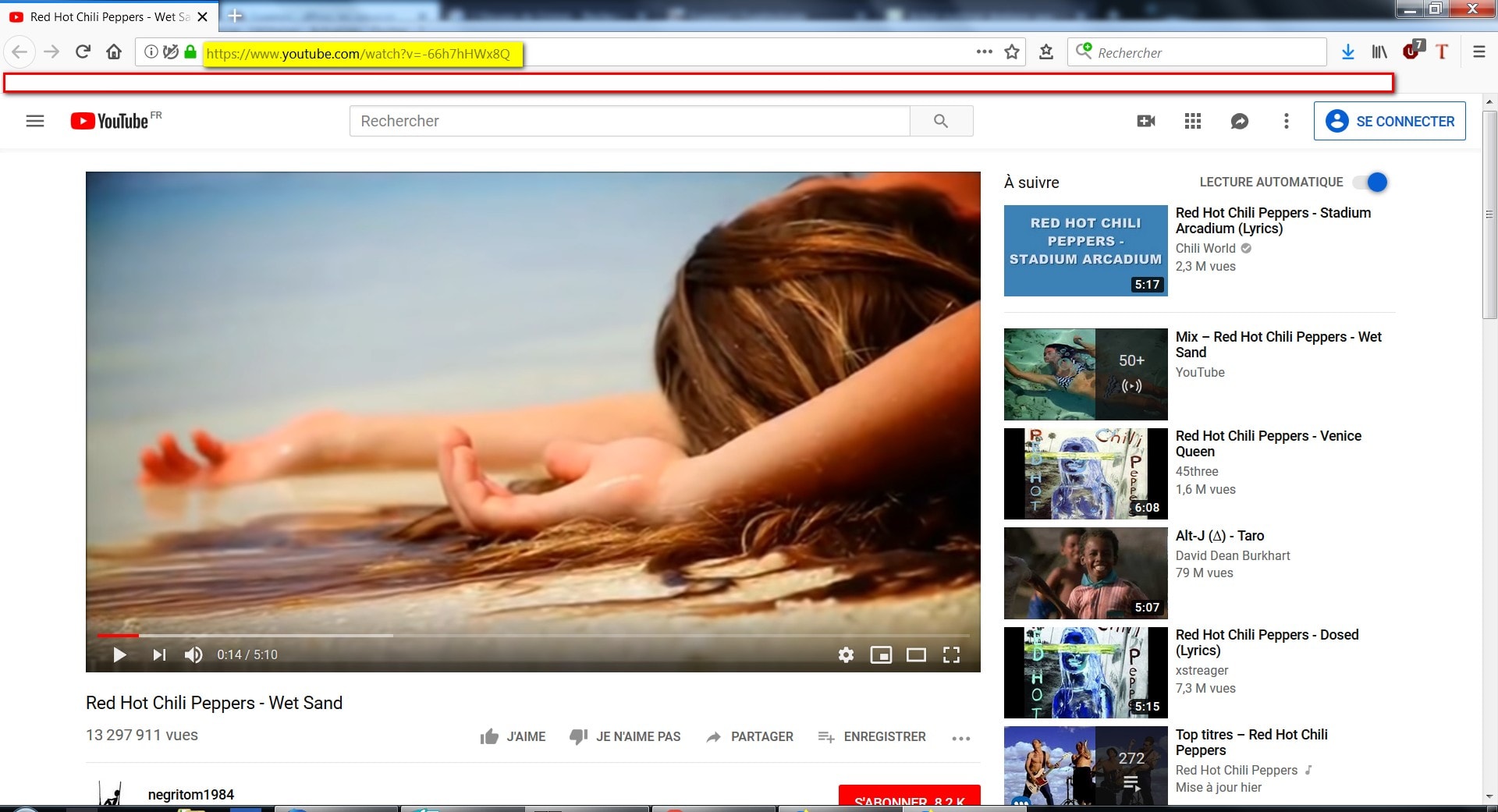Click the create video camera icon

(x=1146, y=121)
